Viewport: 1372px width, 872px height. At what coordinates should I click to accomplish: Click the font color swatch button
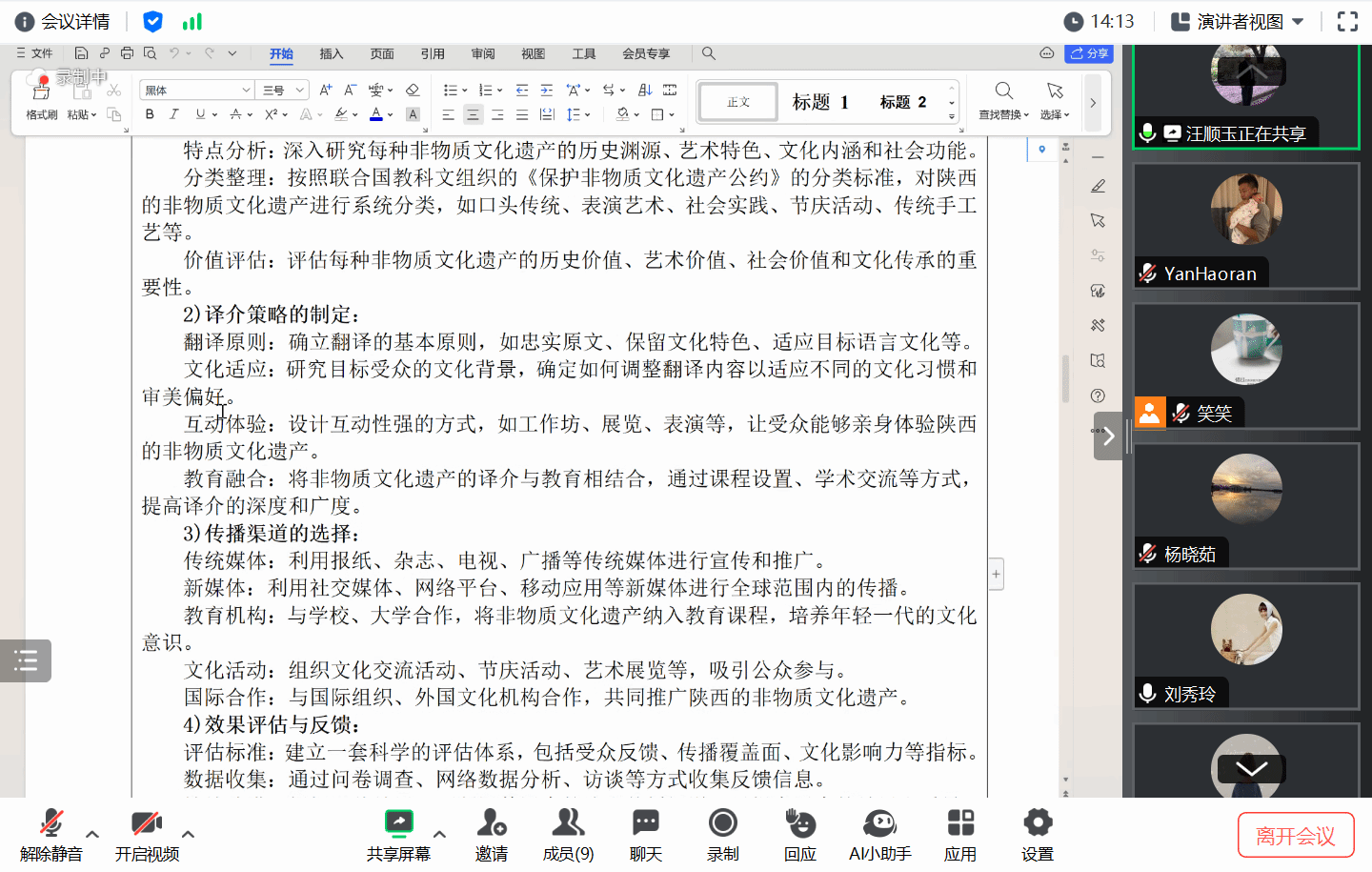tap(376, 114)
